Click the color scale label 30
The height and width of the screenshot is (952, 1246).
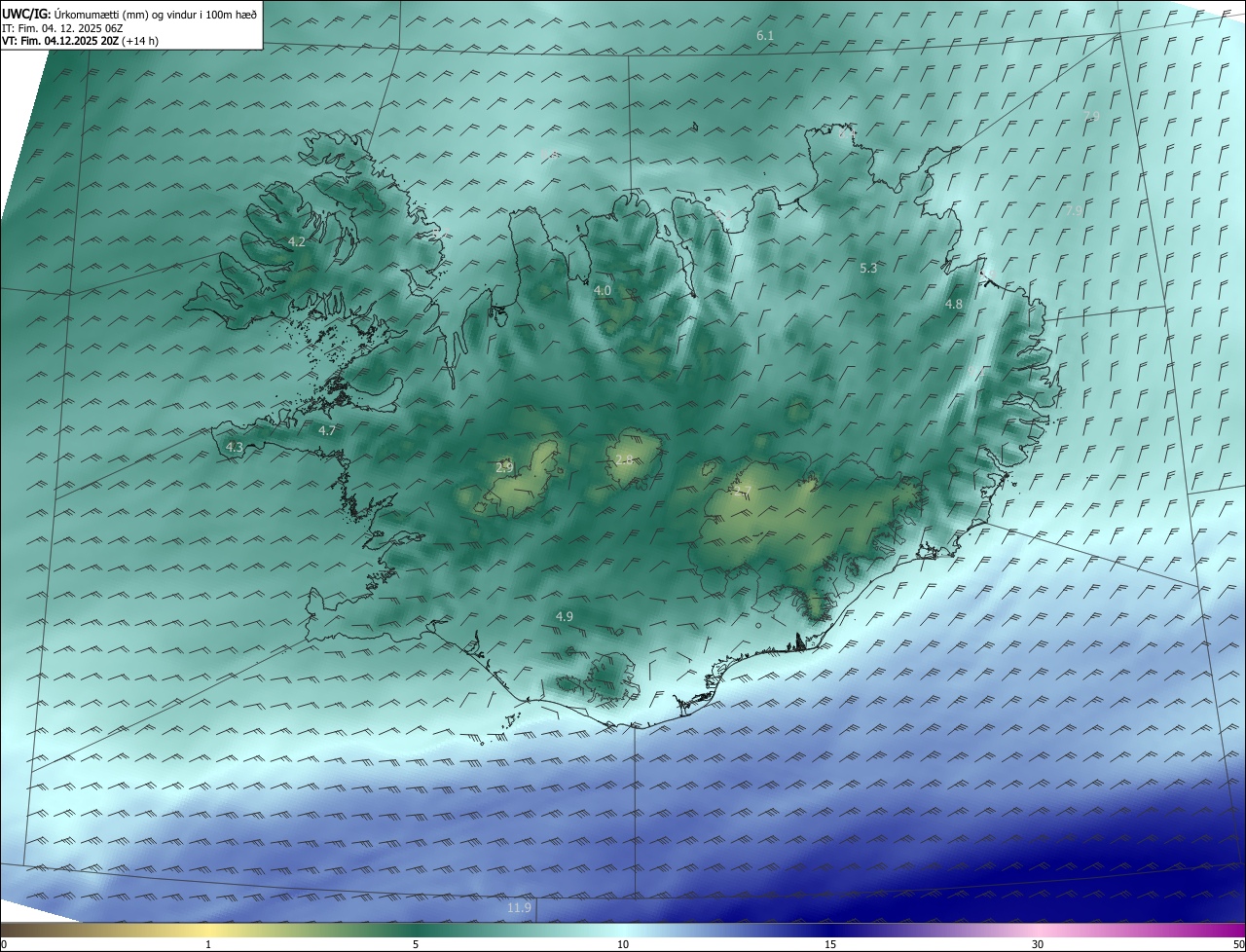coord(1038,944)
